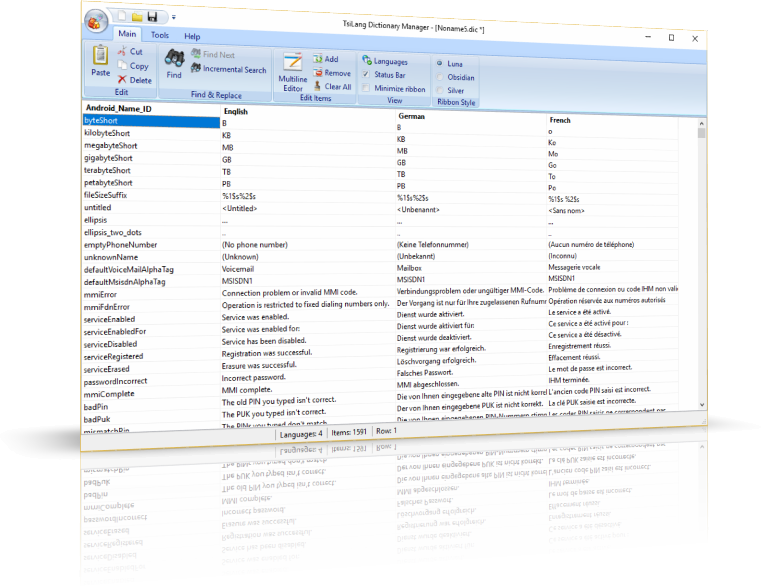This screenshot has height=586, width=761.
Task: Click the Delete red X icon
Action: tap(122, 79)
